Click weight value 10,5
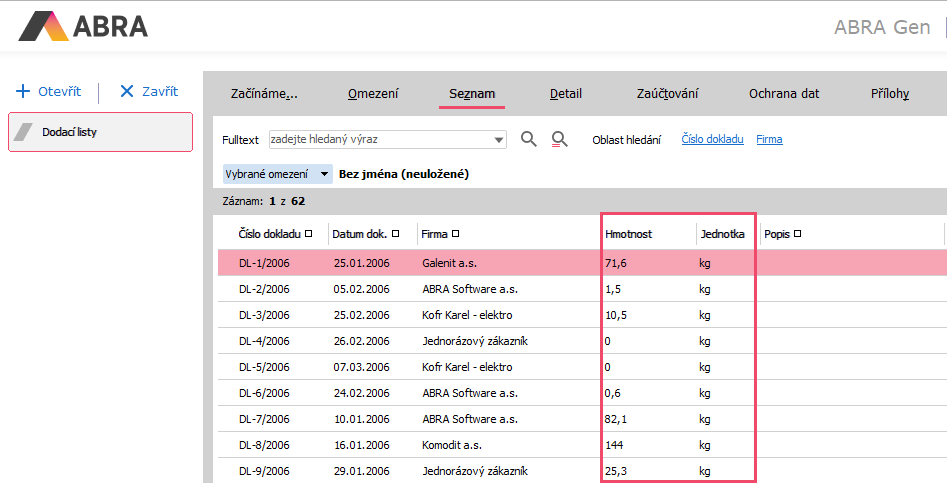Screen dimensions: 947x483 pyautogui.click(x=615, y=315)
